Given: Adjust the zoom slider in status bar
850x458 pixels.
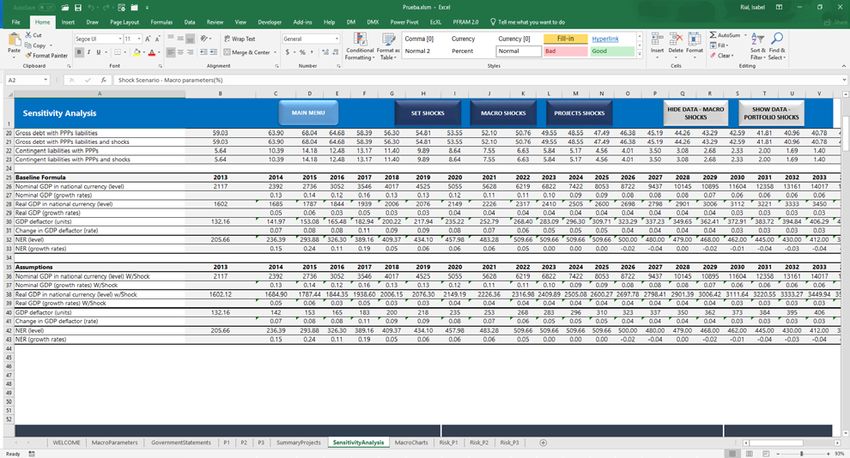Looking at the screenshot, I should click(x=802, y=454).
